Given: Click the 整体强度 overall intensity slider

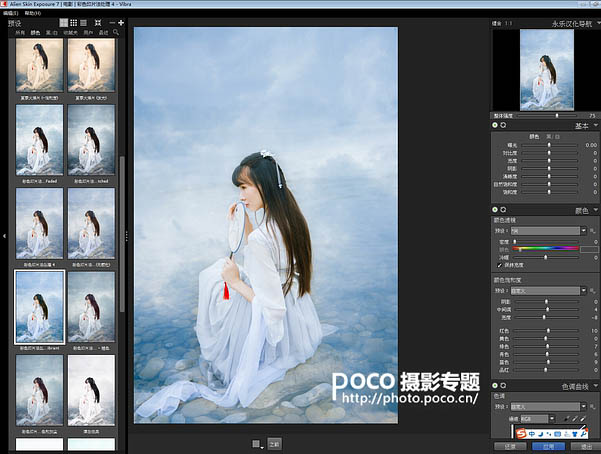Looking at the screenshot, I should coord(547,115).
